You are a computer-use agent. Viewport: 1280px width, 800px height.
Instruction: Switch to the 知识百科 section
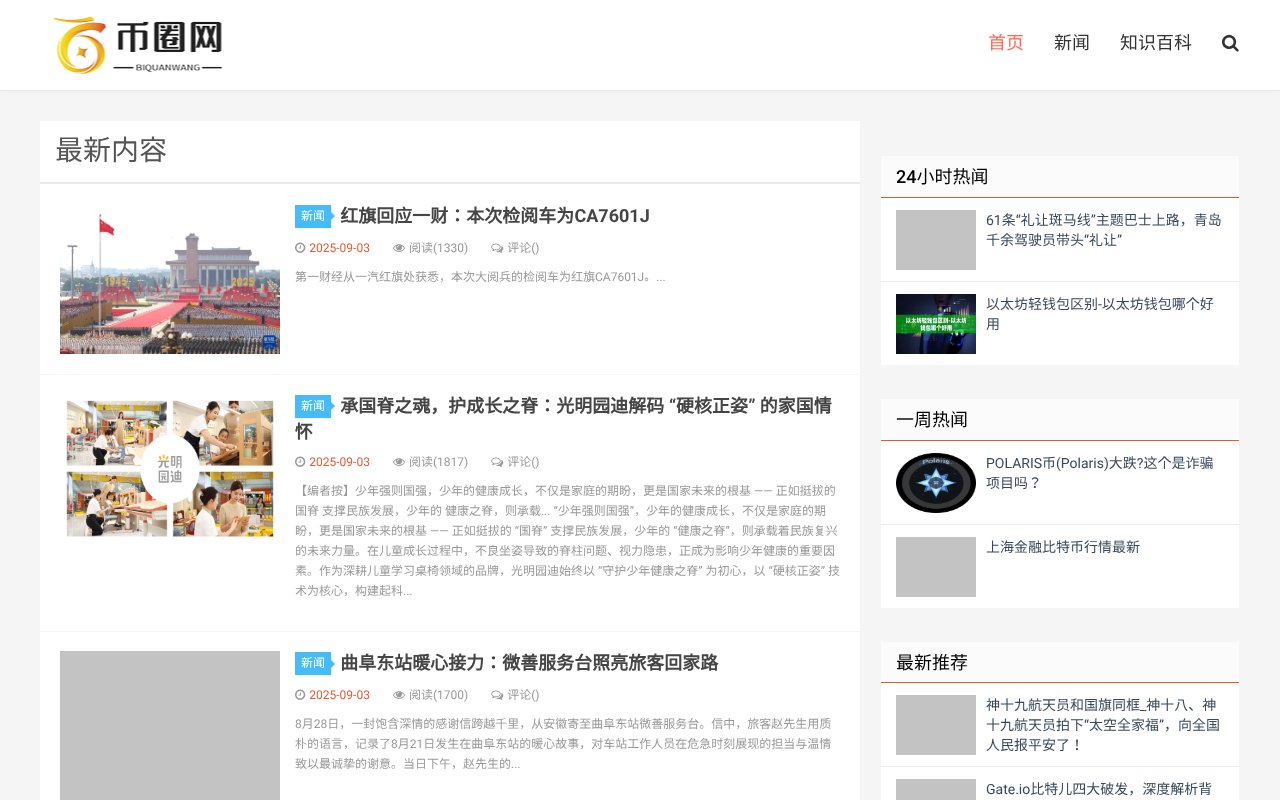click(x=1155, y=43)
